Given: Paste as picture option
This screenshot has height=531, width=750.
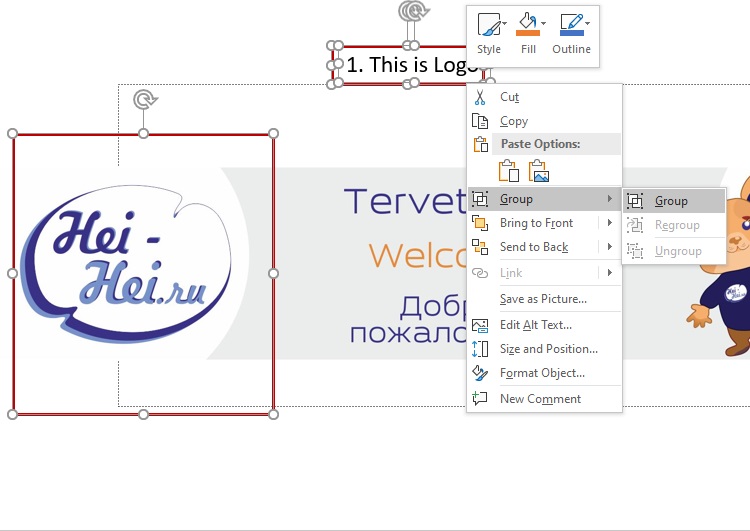Looking at the screenshot, I should pos(539,171).
